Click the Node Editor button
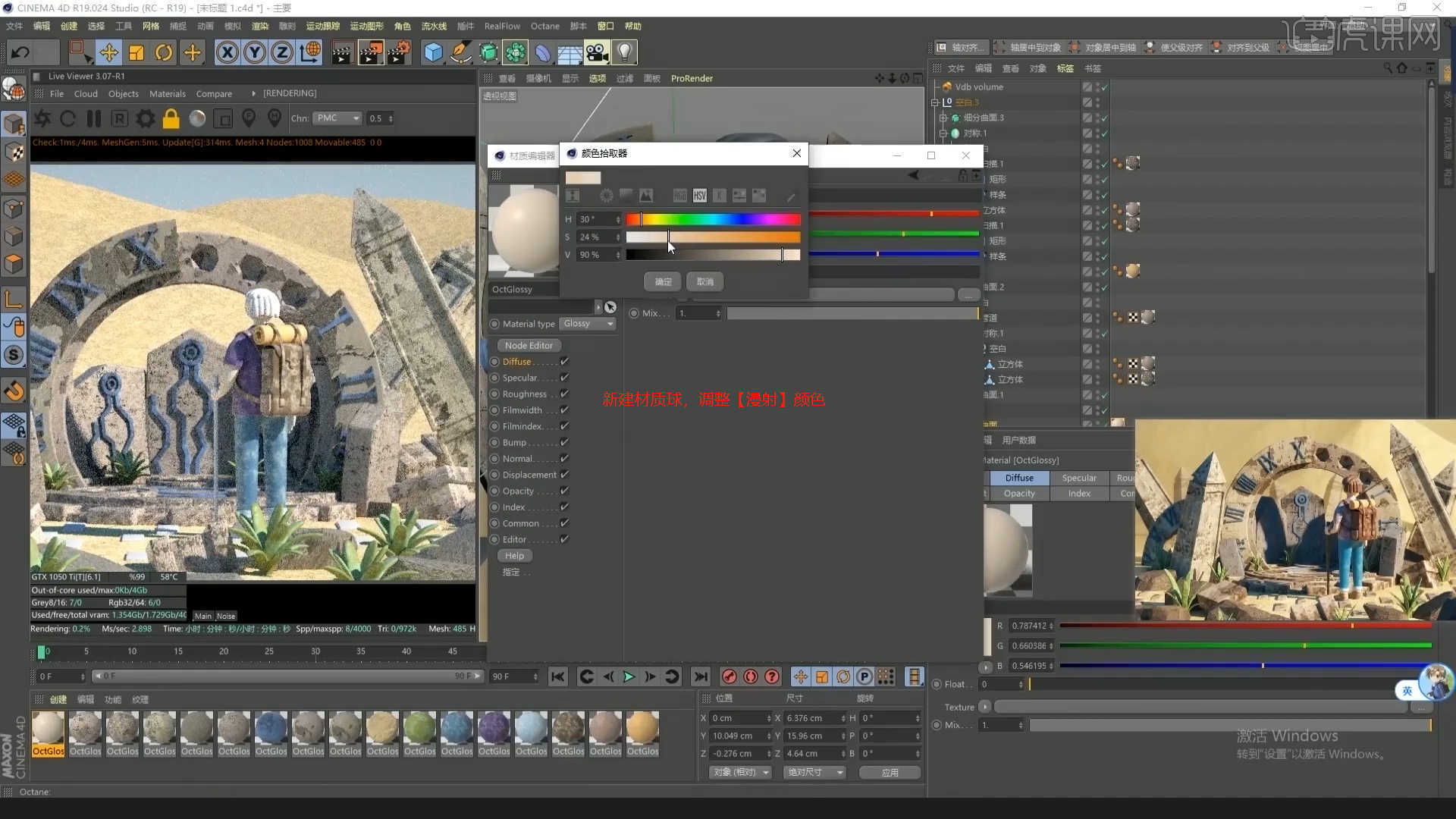 click(x=529, y=345)
